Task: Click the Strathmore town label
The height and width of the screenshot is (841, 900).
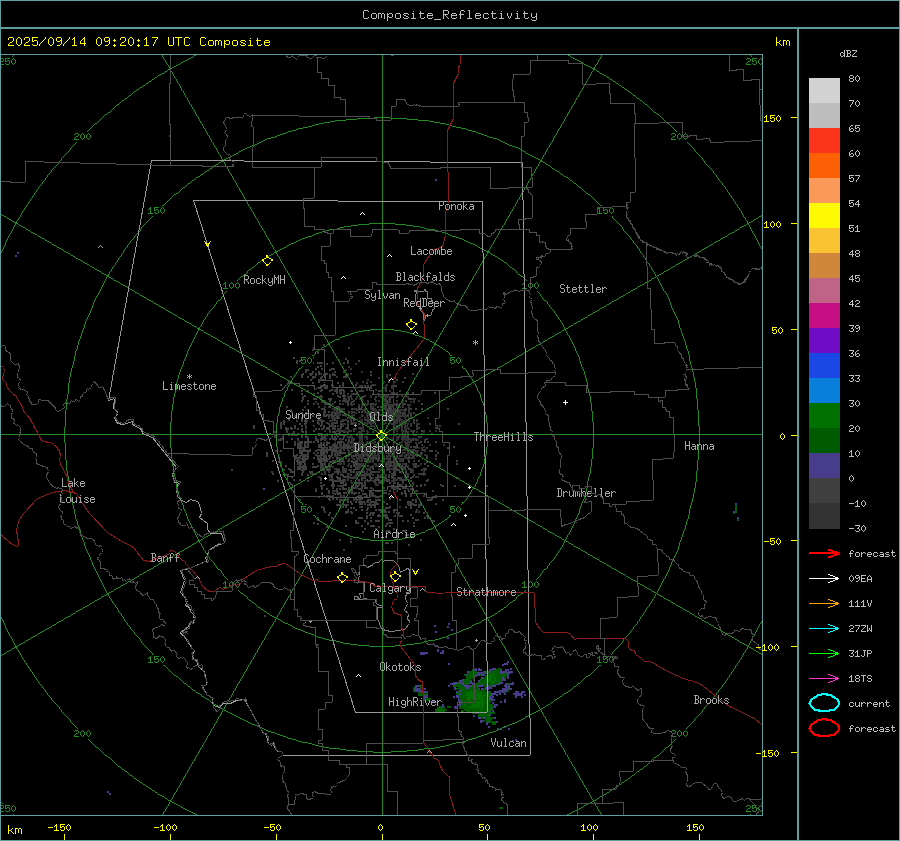Action: (x=486, y=592)
